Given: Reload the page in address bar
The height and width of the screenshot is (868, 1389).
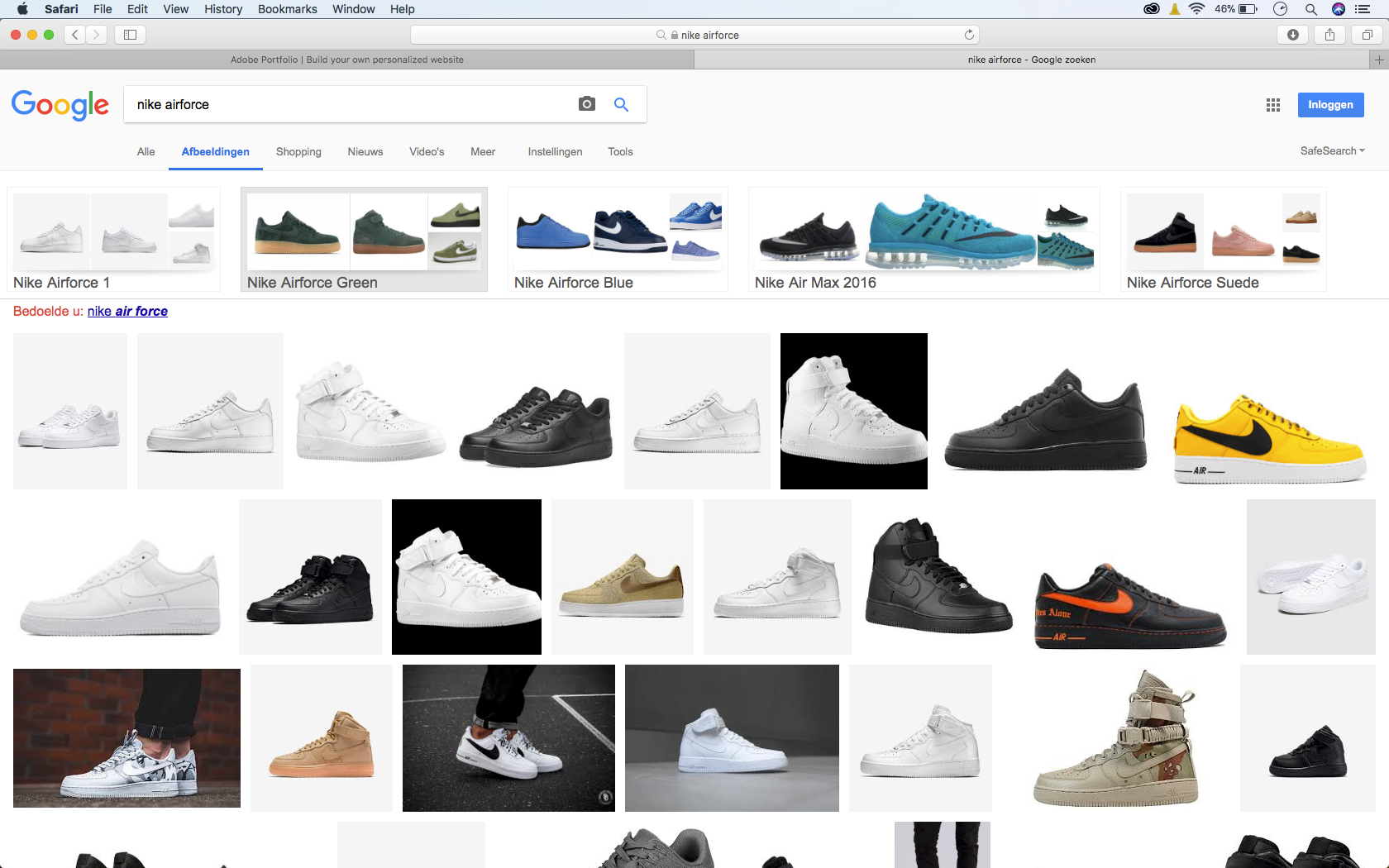Looking at the screenshot, I should click(x=969, y=35).
